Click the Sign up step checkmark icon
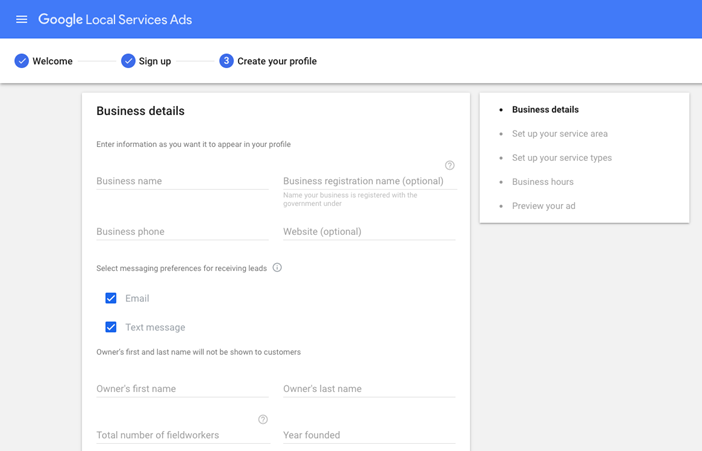 tap(128, 61)
